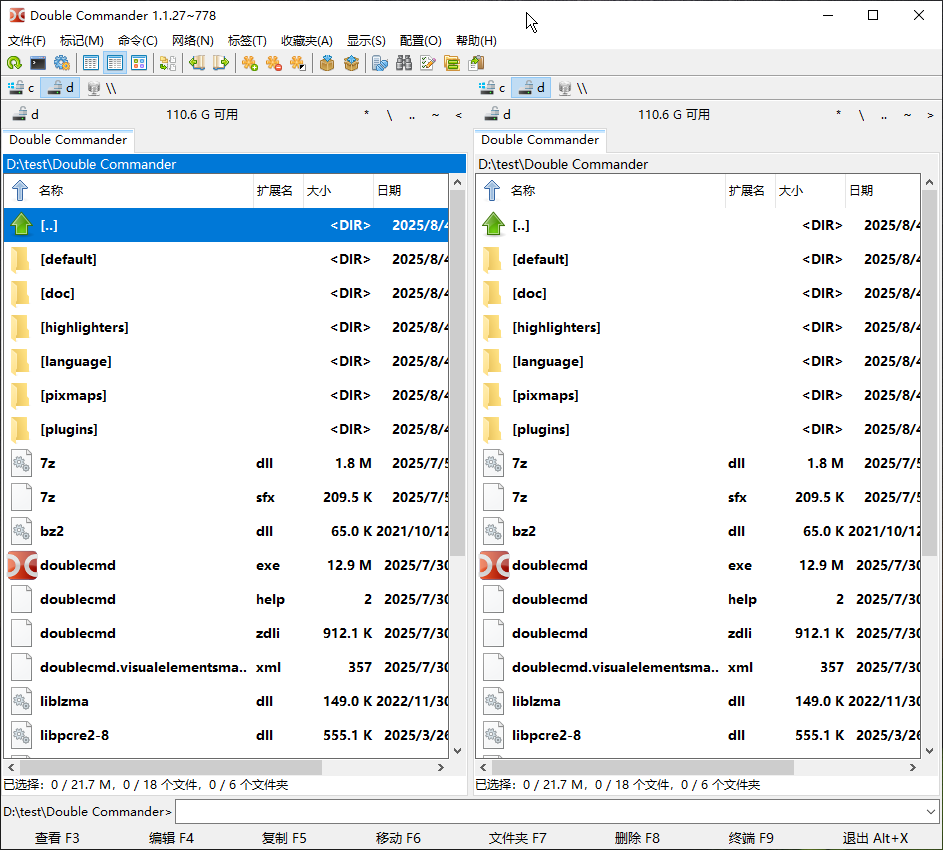Toggle flat view icon in toolbar
943x850 pixels.
pos(168,63)
